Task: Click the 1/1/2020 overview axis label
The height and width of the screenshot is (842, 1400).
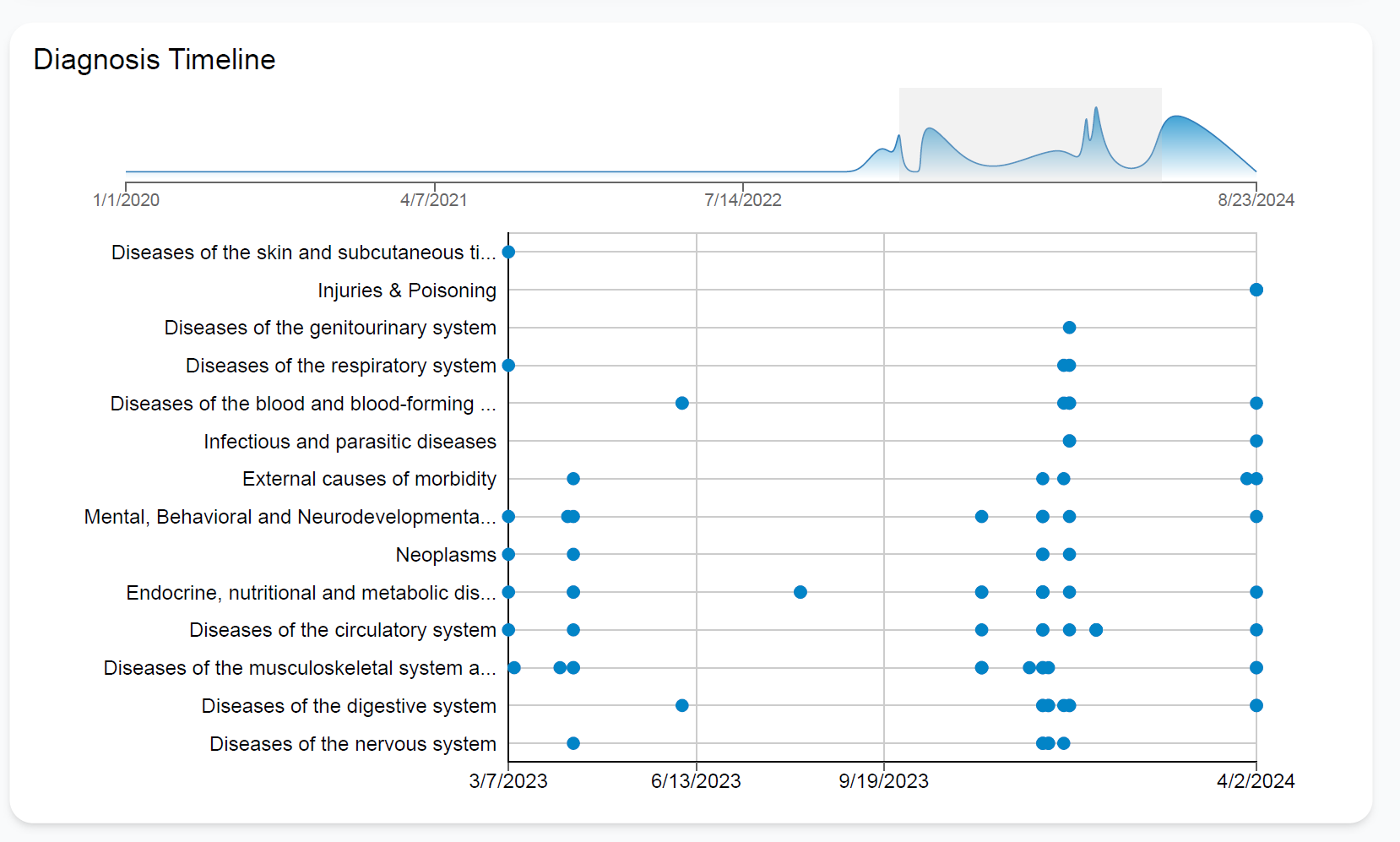Action: click(126, 200)
